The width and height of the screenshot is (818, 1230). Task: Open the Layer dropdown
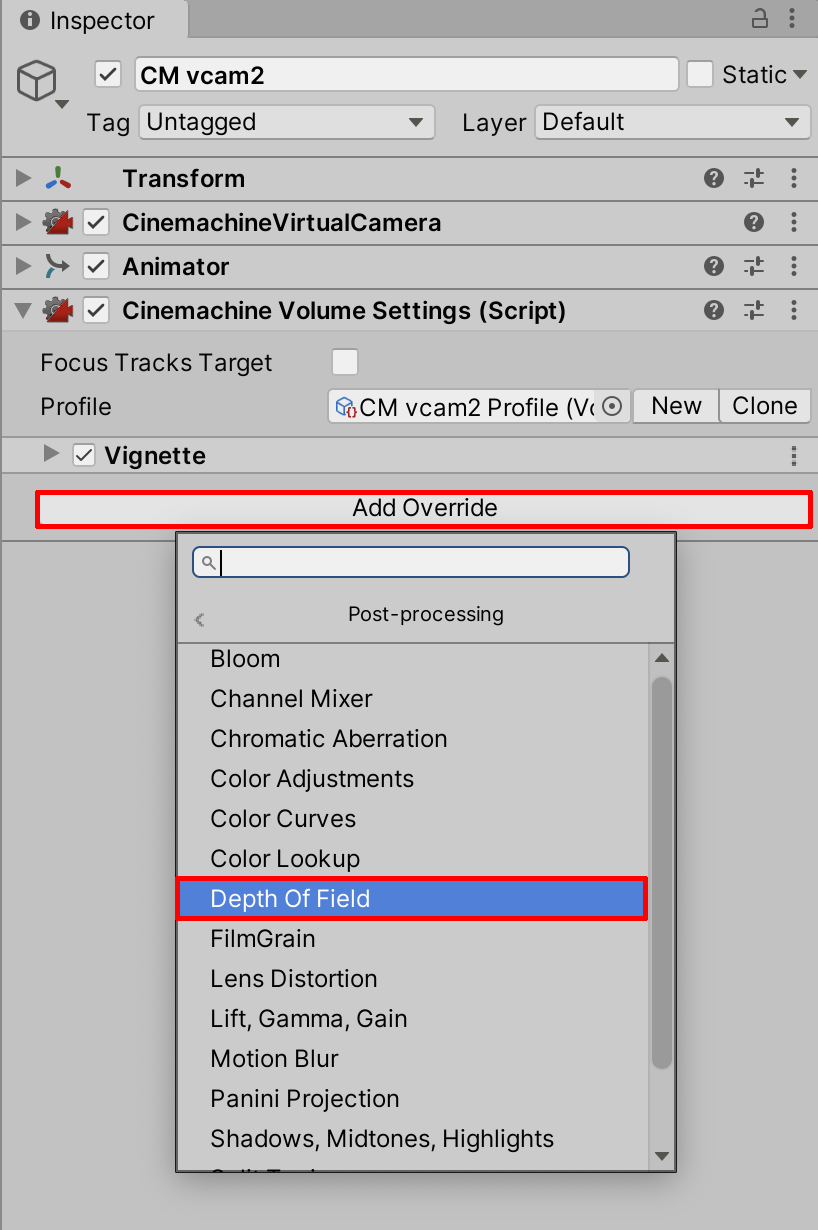(x=671, y=122)
